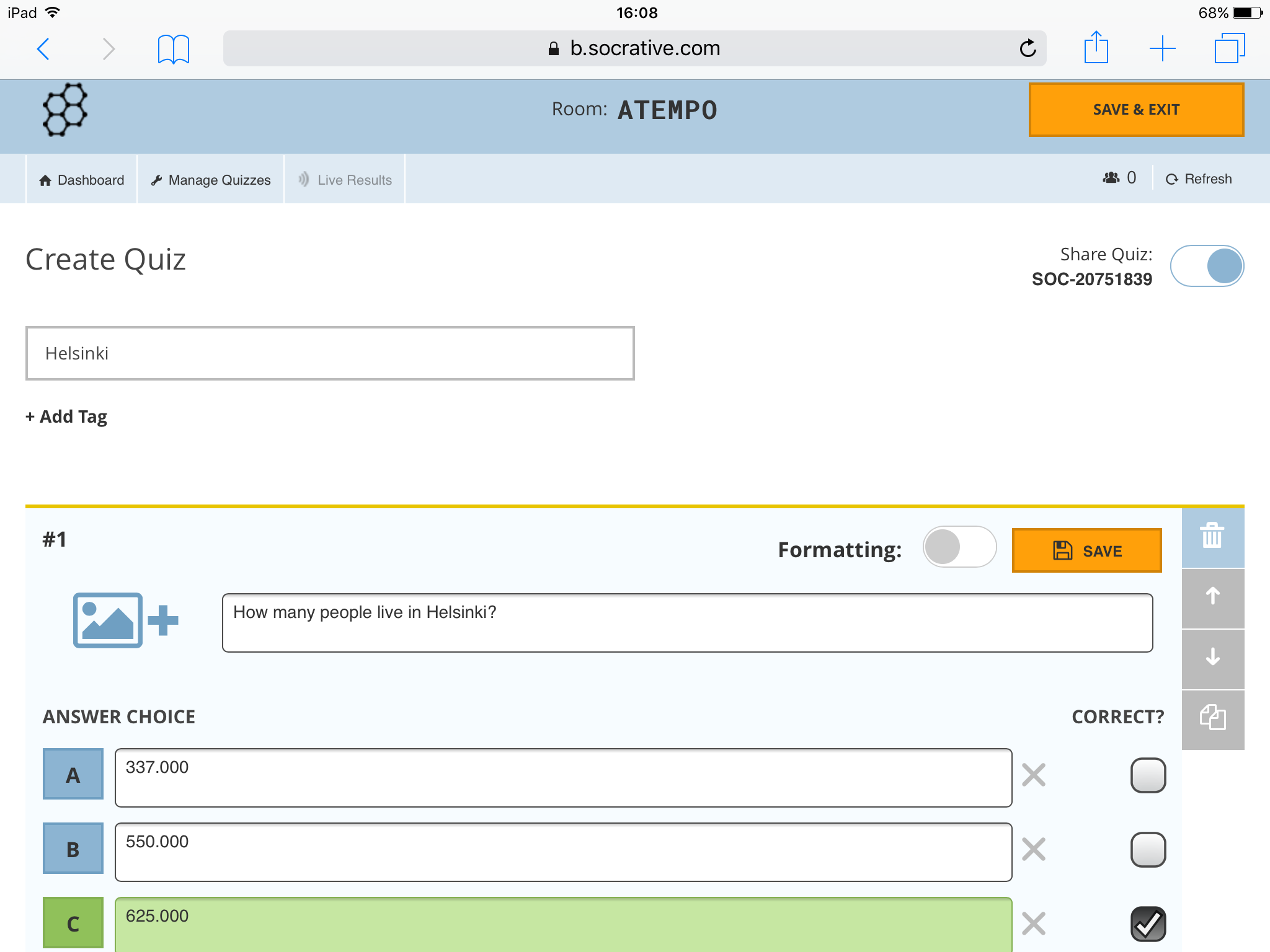Viewport: 1270px width, 952px height.
Task: Tap the b.socrative.com address bar
Action: 634,48
